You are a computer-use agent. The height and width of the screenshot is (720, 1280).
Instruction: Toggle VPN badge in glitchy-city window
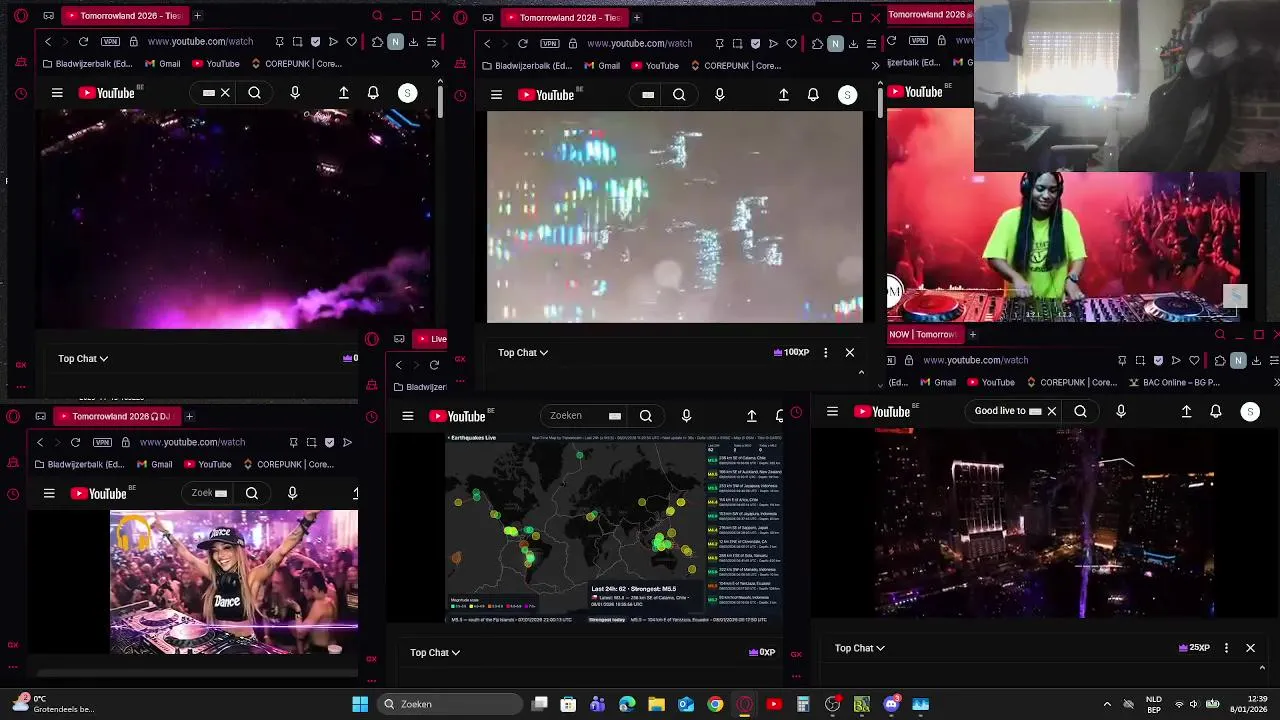pos(550,44)
